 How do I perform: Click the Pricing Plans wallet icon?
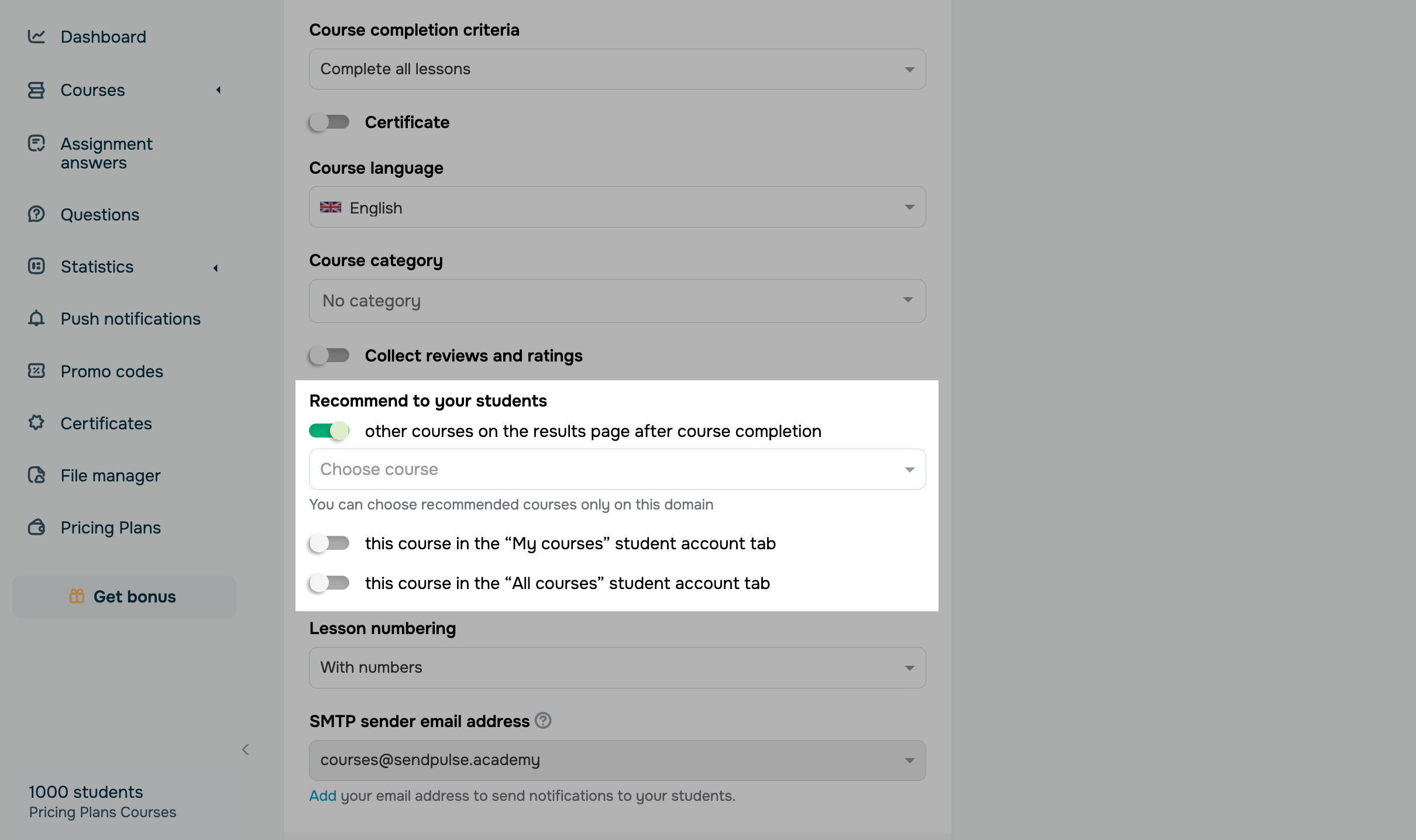36,527
